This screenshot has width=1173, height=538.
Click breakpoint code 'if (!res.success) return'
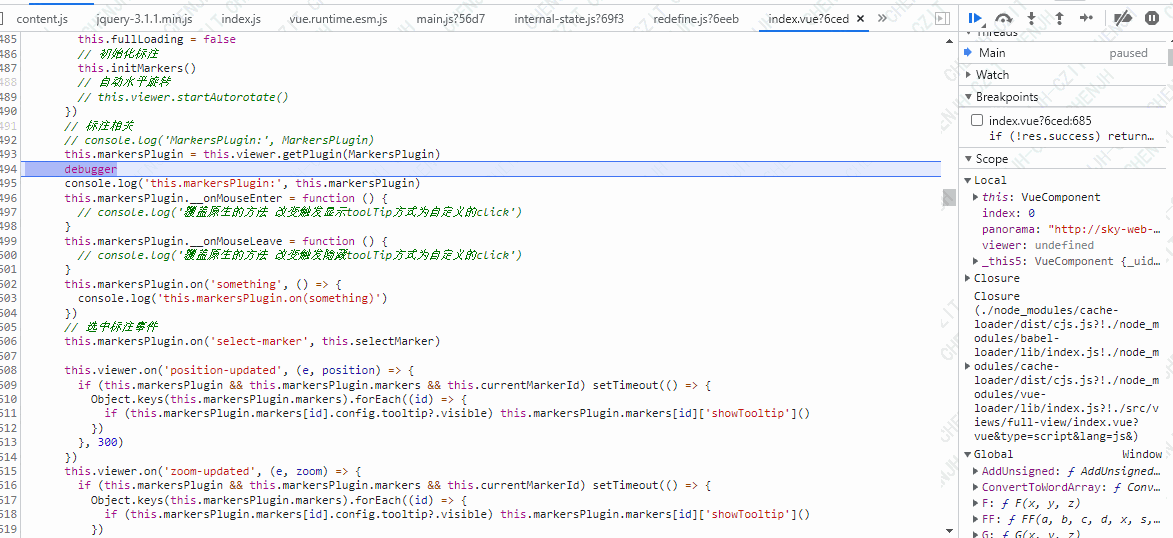pyautogui.click(x=1072, y=136)
